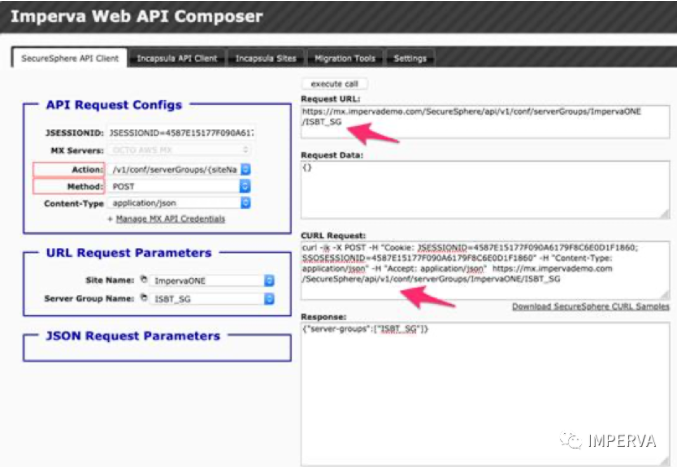Click the copy icon beside Server Group Name
Screen dimensions: 678x467
145,299
